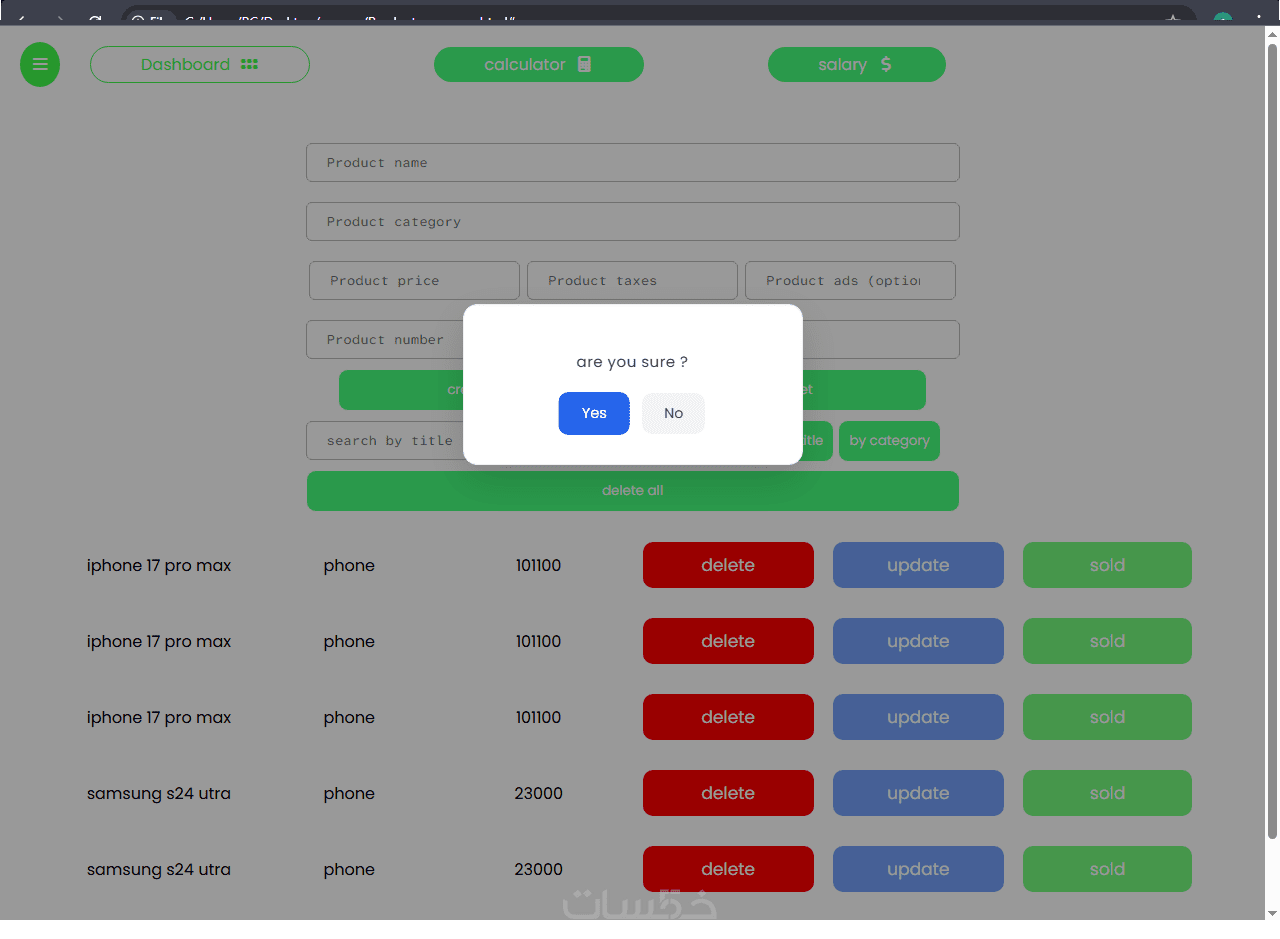The image size is (1280, 939).
Task: Select price 101100 in first iphone row
Action: [538, 566]
